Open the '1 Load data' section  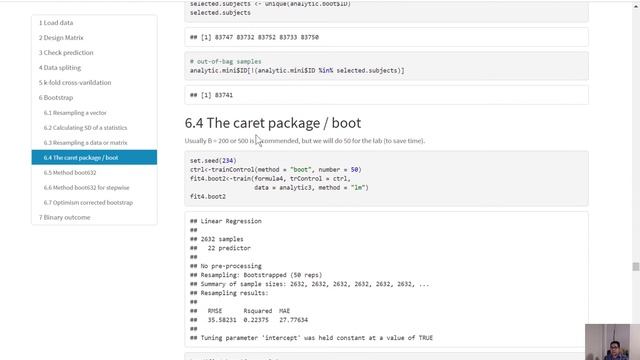[56, 23]
